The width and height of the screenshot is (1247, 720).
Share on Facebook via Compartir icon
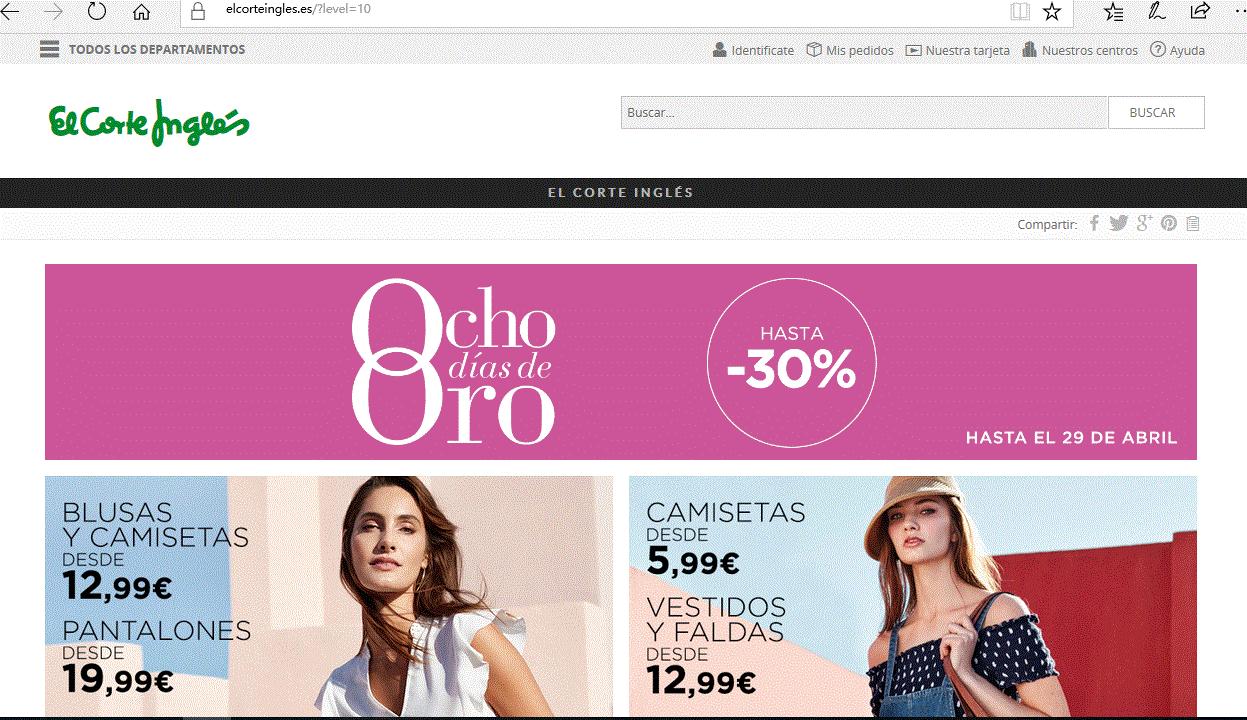point(1094,223)
